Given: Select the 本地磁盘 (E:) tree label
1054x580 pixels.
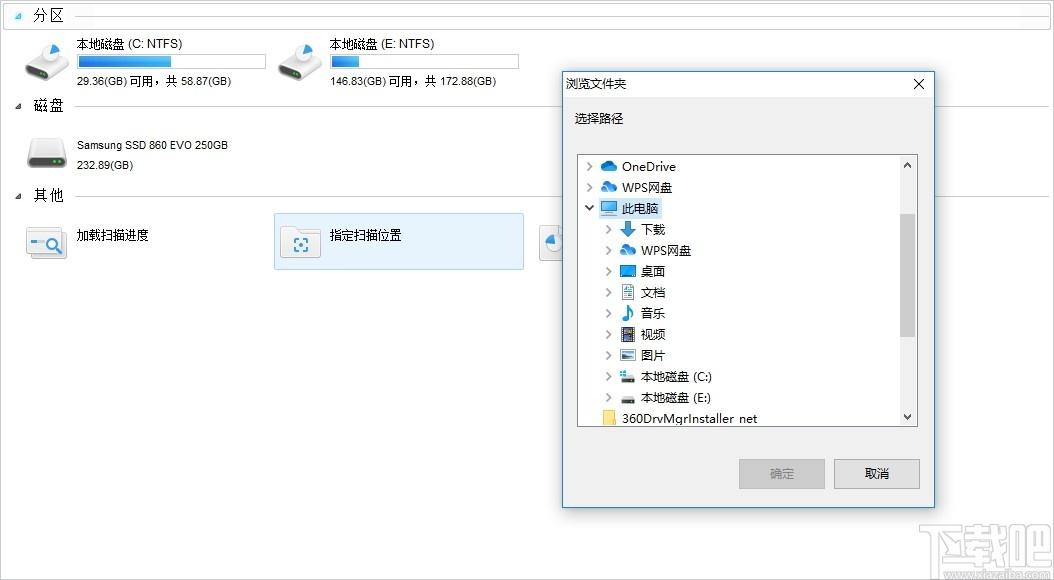Looking at the screenshot, I should 676,397.
